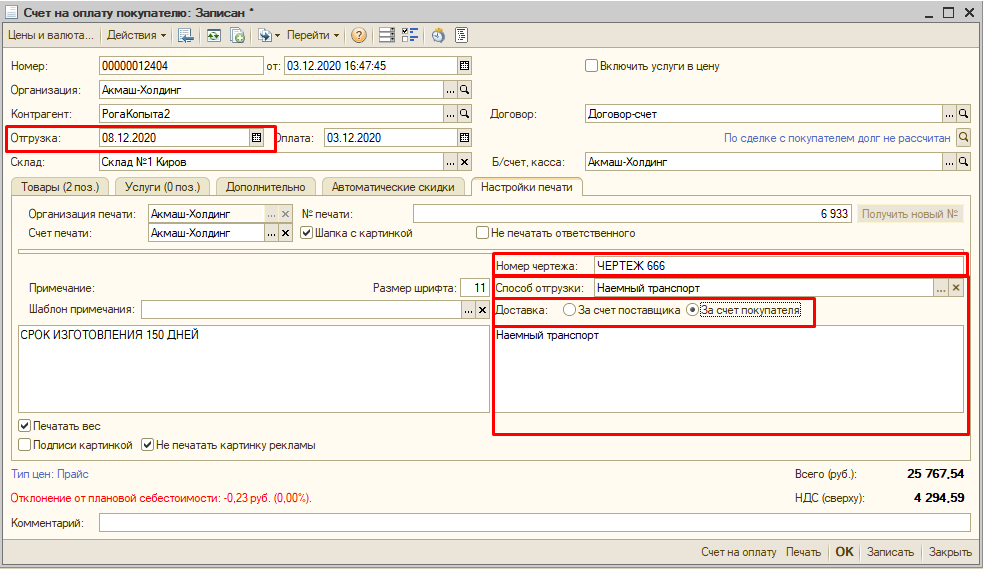Viewport: 983px width, 569px height.
Task: Open the magnifier icon for 'Контрагент'
Action: 465,114
